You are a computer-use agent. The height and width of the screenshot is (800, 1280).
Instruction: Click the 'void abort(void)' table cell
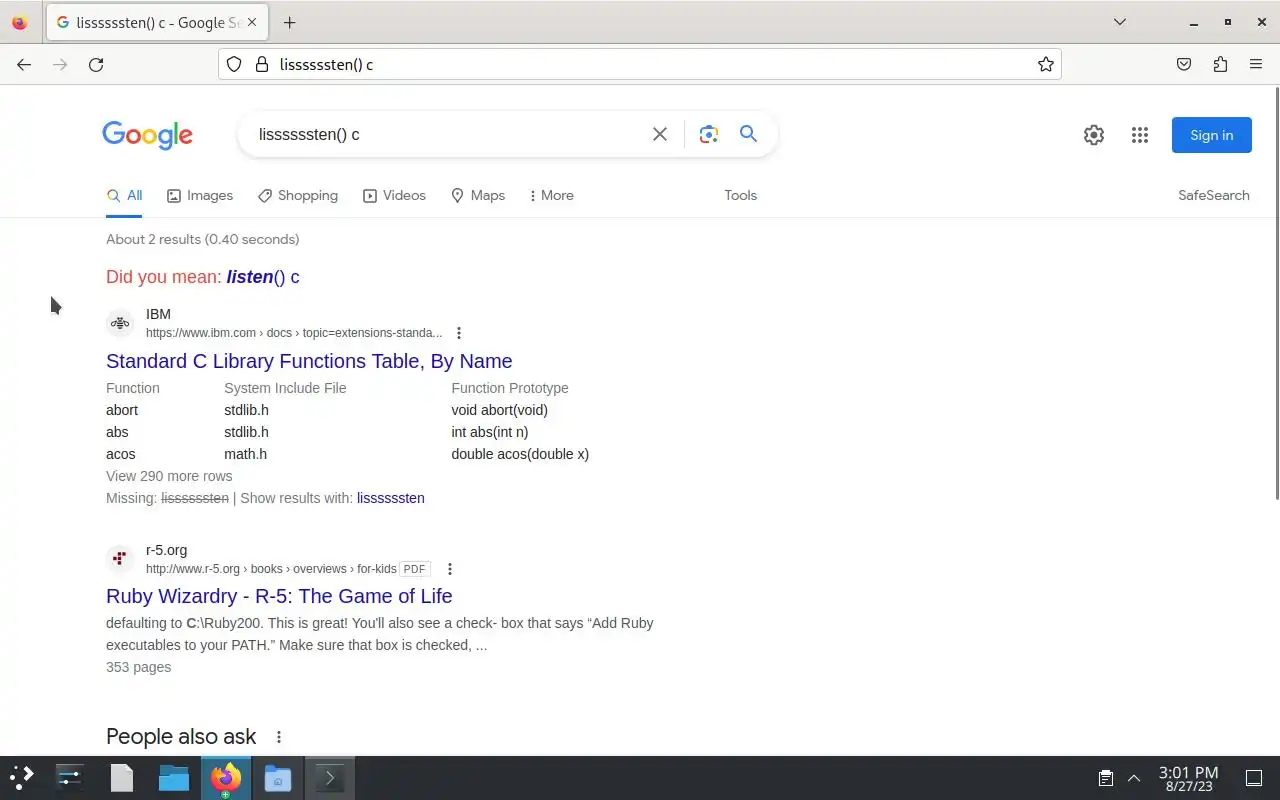click(x=500, y=410)
